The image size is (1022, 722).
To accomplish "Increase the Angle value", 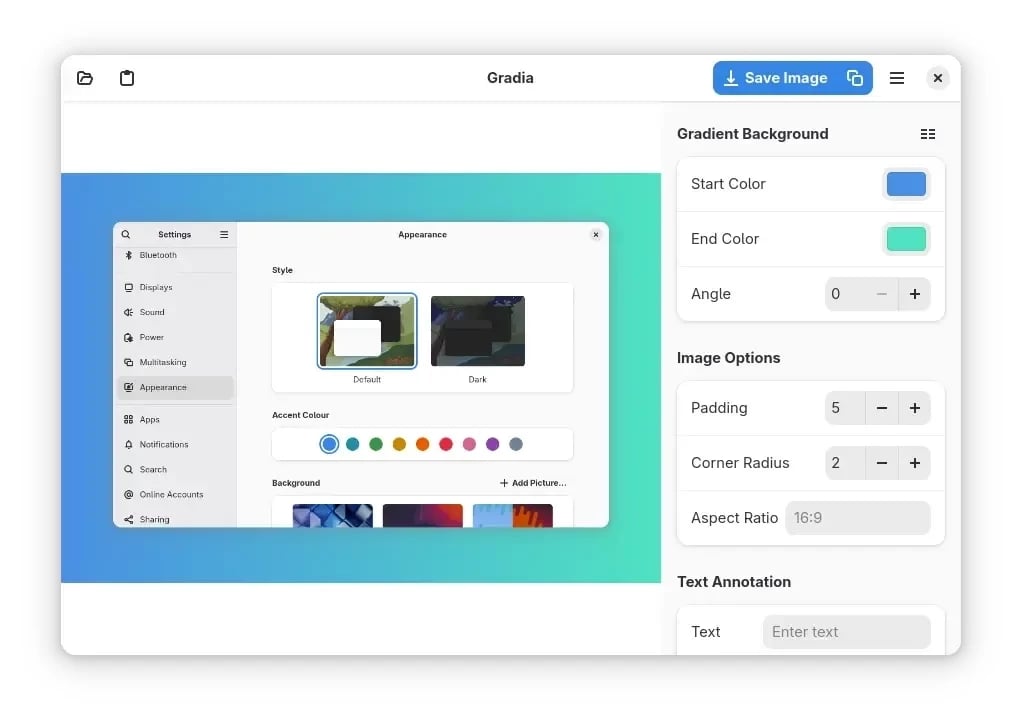I will (x=914, y=294).
